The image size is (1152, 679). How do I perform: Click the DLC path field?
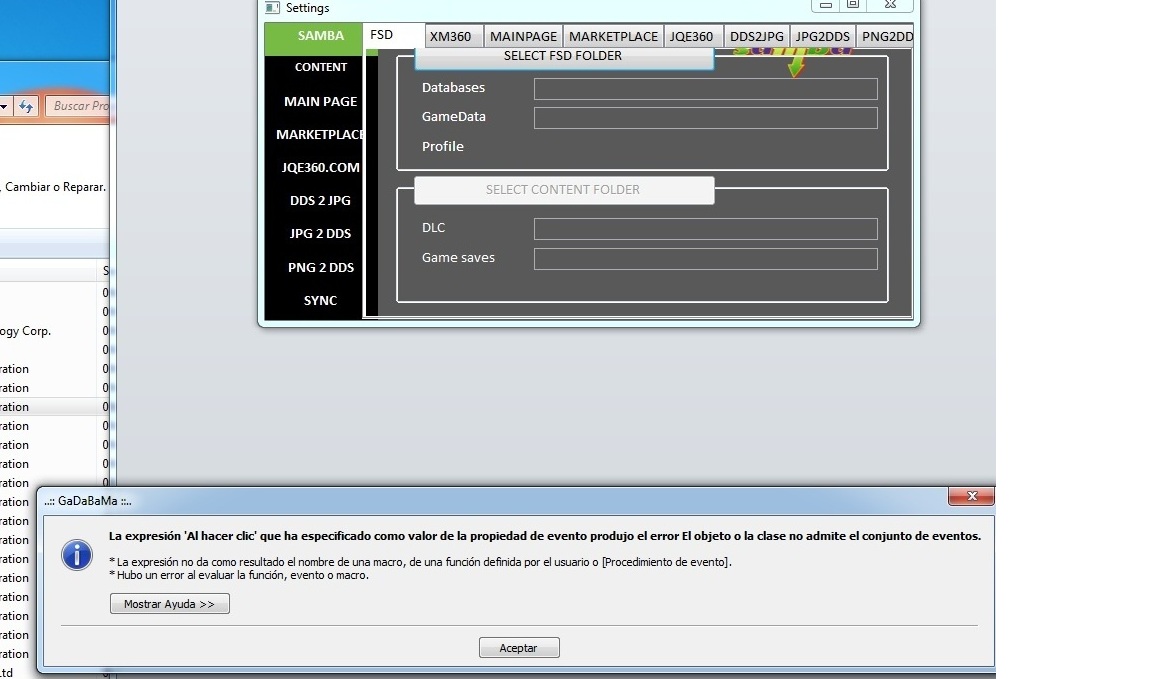(x=705, y=229)
